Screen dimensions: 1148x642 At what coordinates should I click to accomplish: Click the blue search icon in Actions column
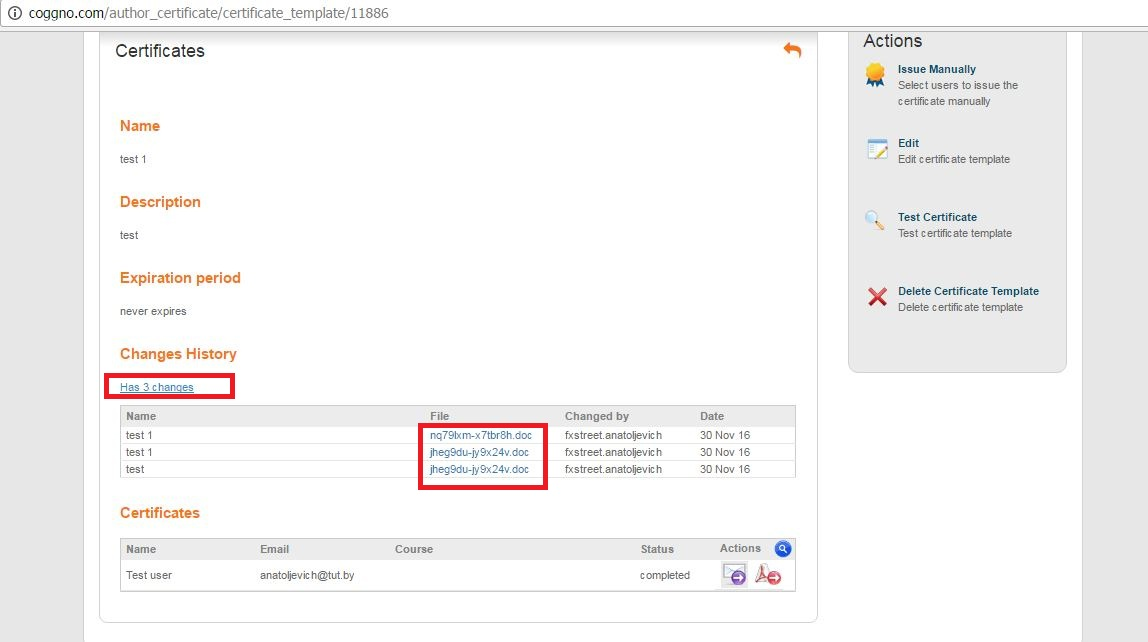(x=783, y=548)
